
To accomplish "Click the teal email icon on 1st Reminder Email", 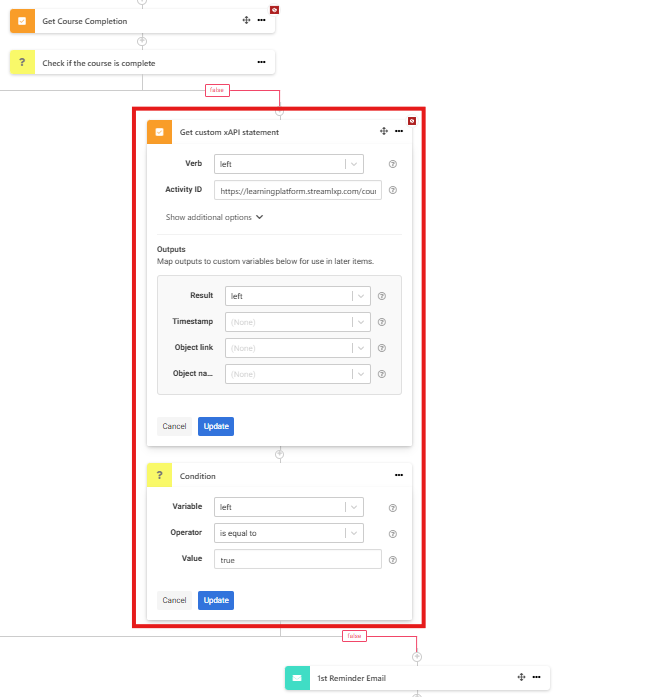I will (x=297, y=678).
